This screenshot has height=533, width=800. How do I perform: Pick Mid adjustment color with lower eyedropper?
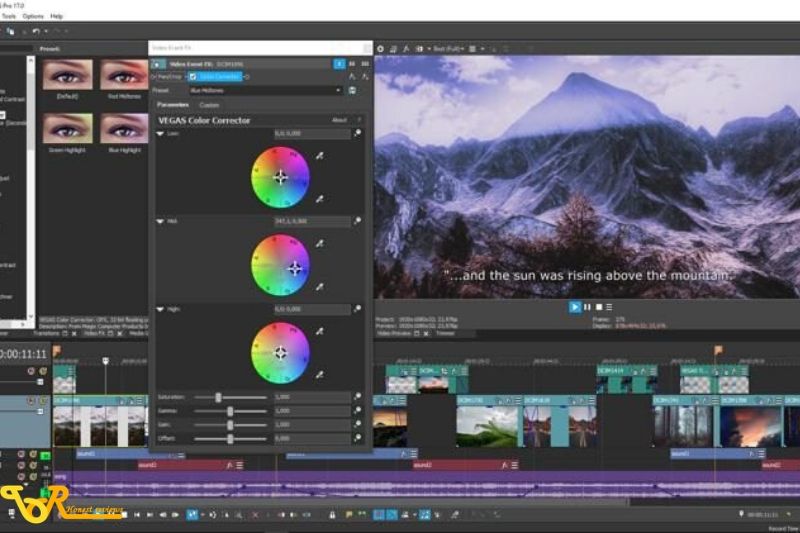point(319,287)
